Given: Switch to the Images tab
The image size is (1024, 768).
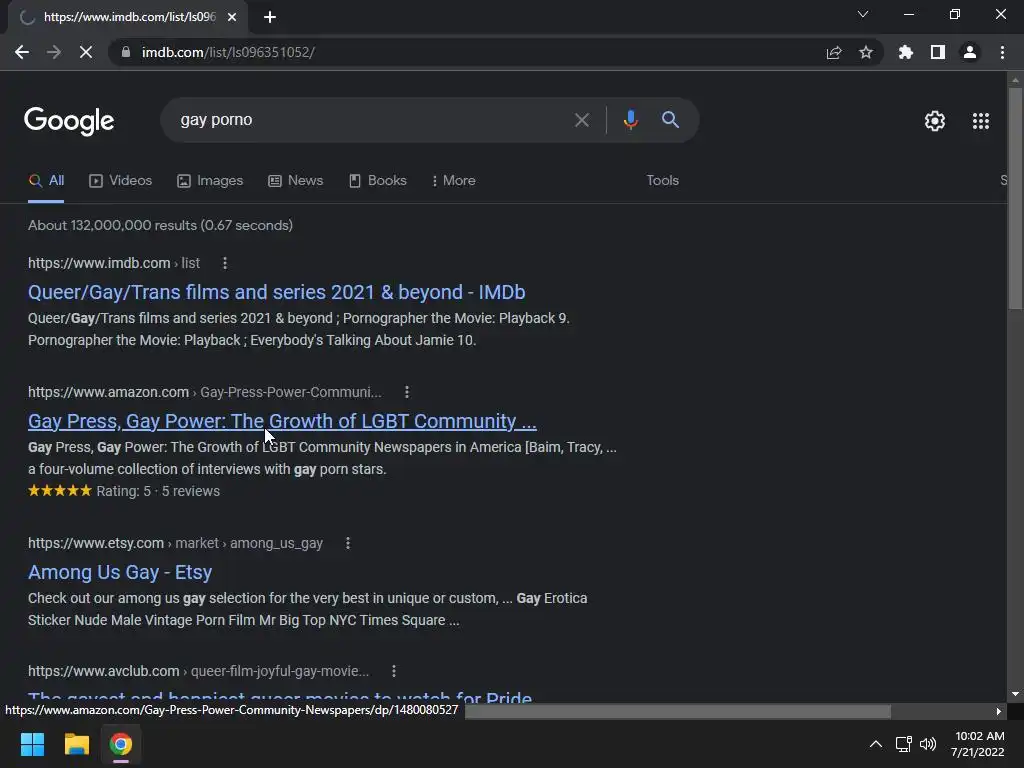Looking at the screenshot, I should (210, 181).
